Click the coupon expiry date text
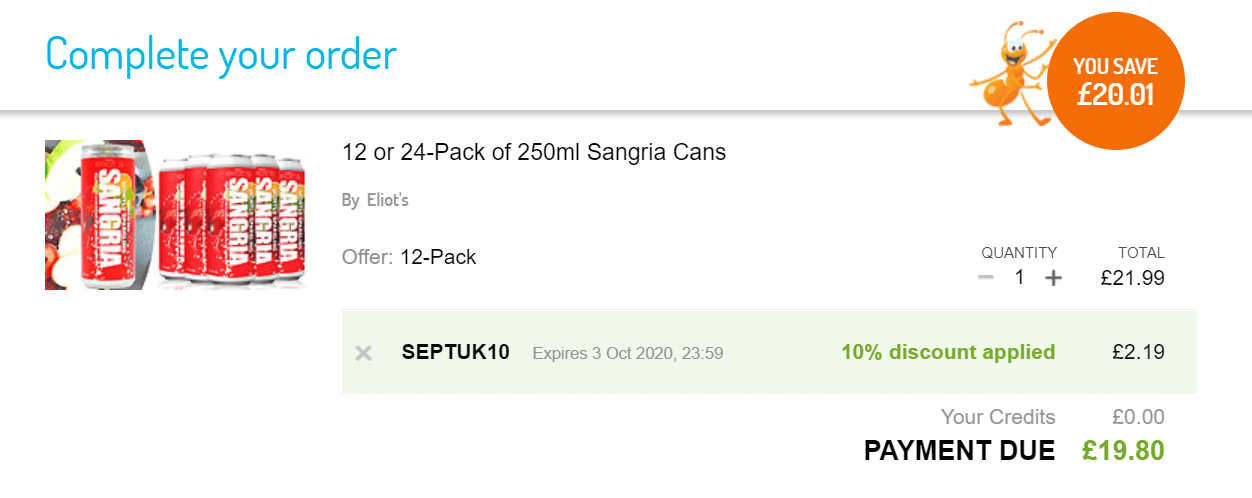The width and height of the screenshot is (1252, 498). point(627,353)
